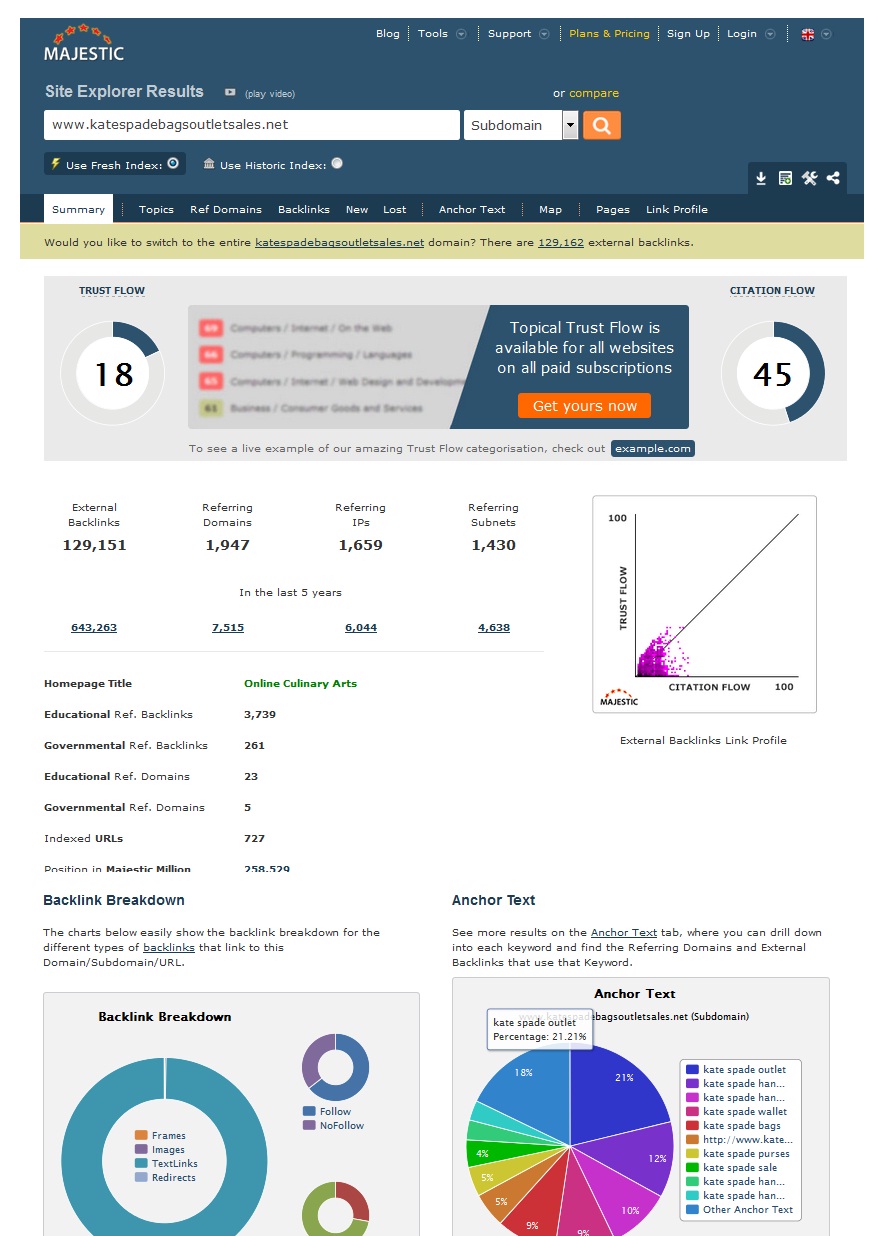Click the External Backlinks Link Profile chart
The width and height of the screenshot is (872, 1236).
pos(705,604)
